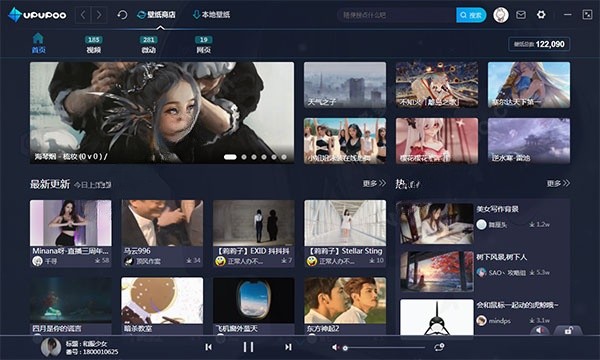Select the fifth banner carousel dot

point(274,157)
